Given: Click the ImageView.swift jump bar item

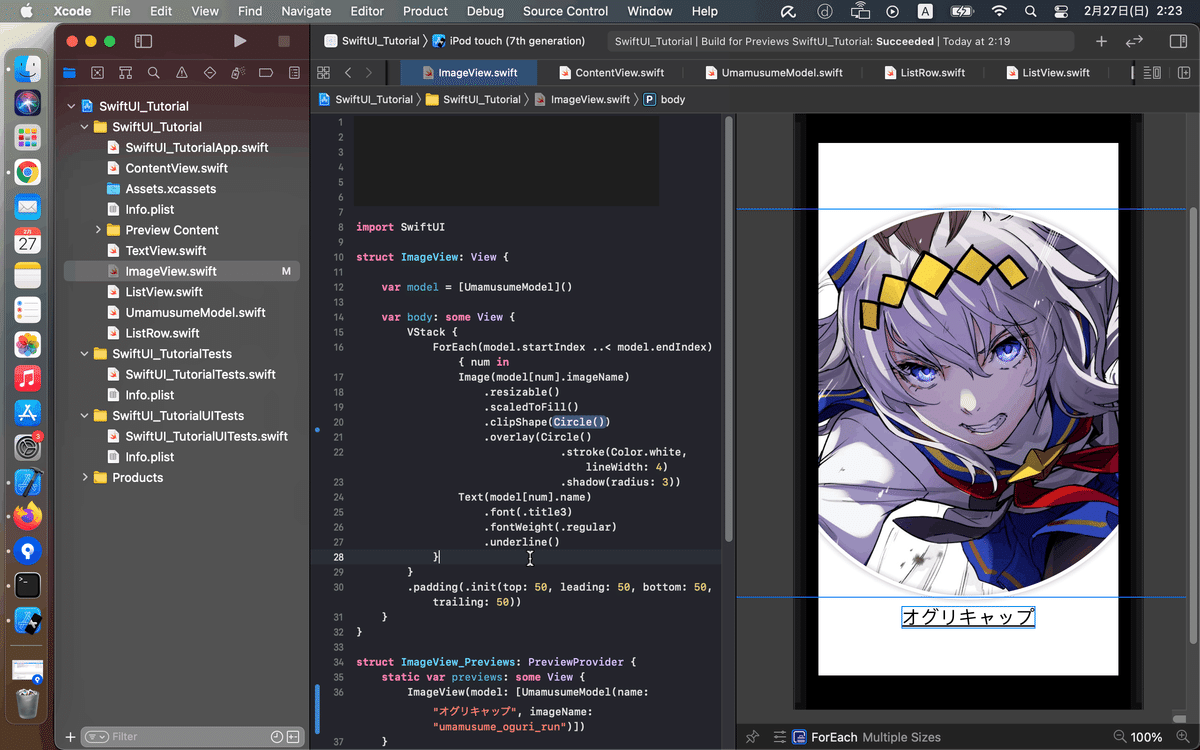Looking at the screenshot, I should click(x=583, y=100).
